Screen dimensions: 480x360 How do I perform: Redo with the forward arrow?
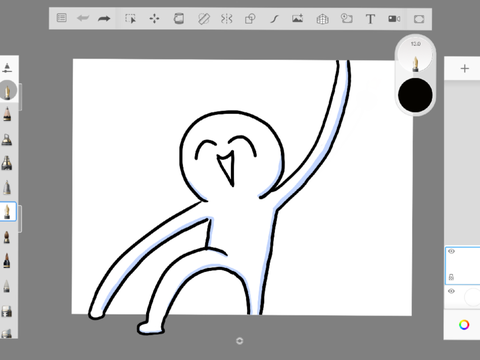104,18
